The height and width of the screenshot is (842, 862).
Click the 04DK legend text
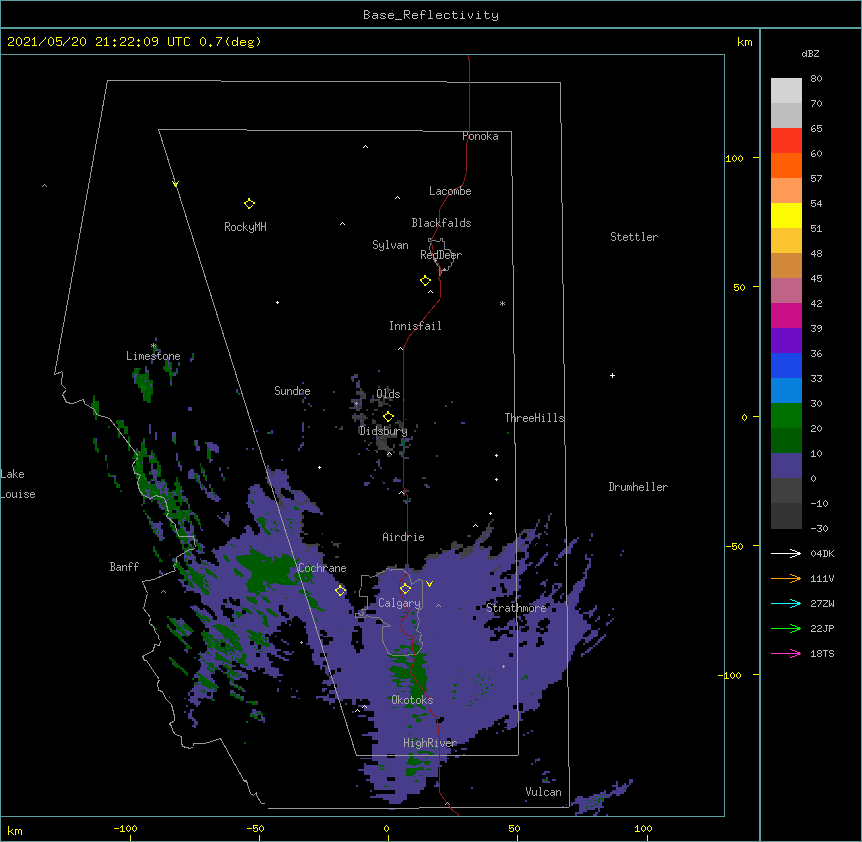[x=822, y=553]
